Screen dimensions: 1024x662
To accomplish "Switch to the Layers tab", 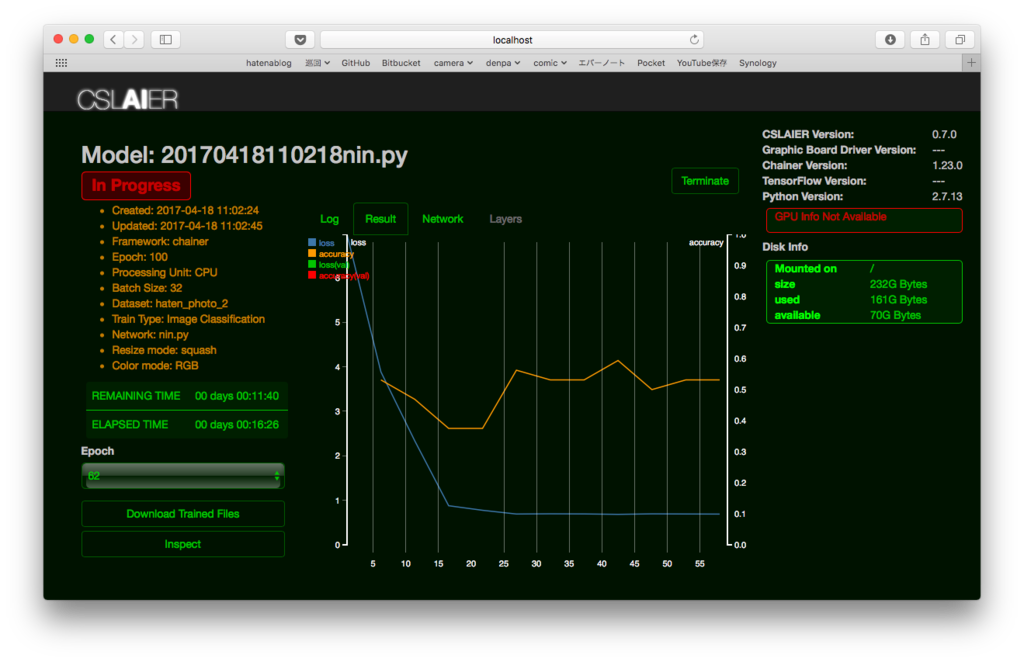I will tap(505, 219).
